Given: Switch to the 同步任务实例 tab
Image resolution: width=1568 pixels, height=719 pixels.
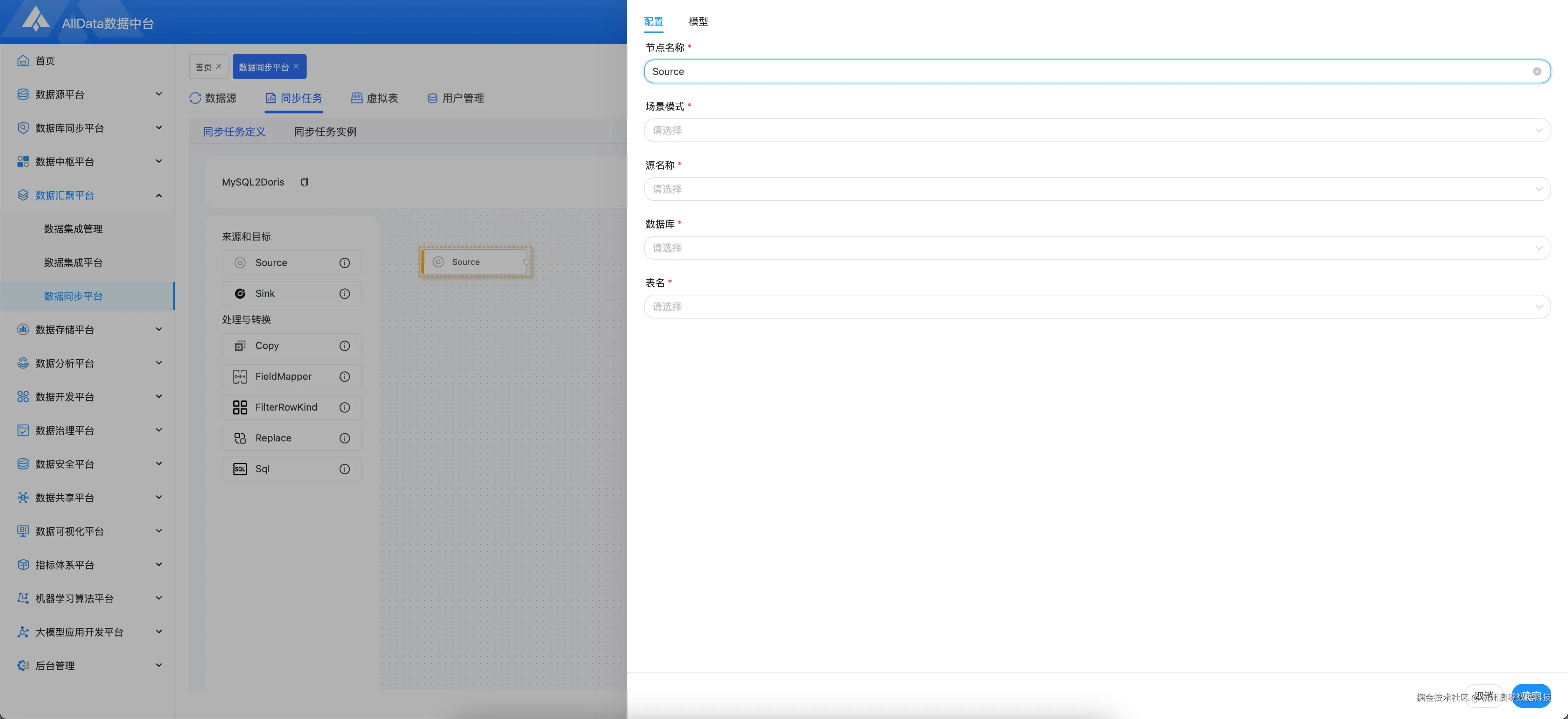Looking at the screenshot, I should click(x=325, y=132).
